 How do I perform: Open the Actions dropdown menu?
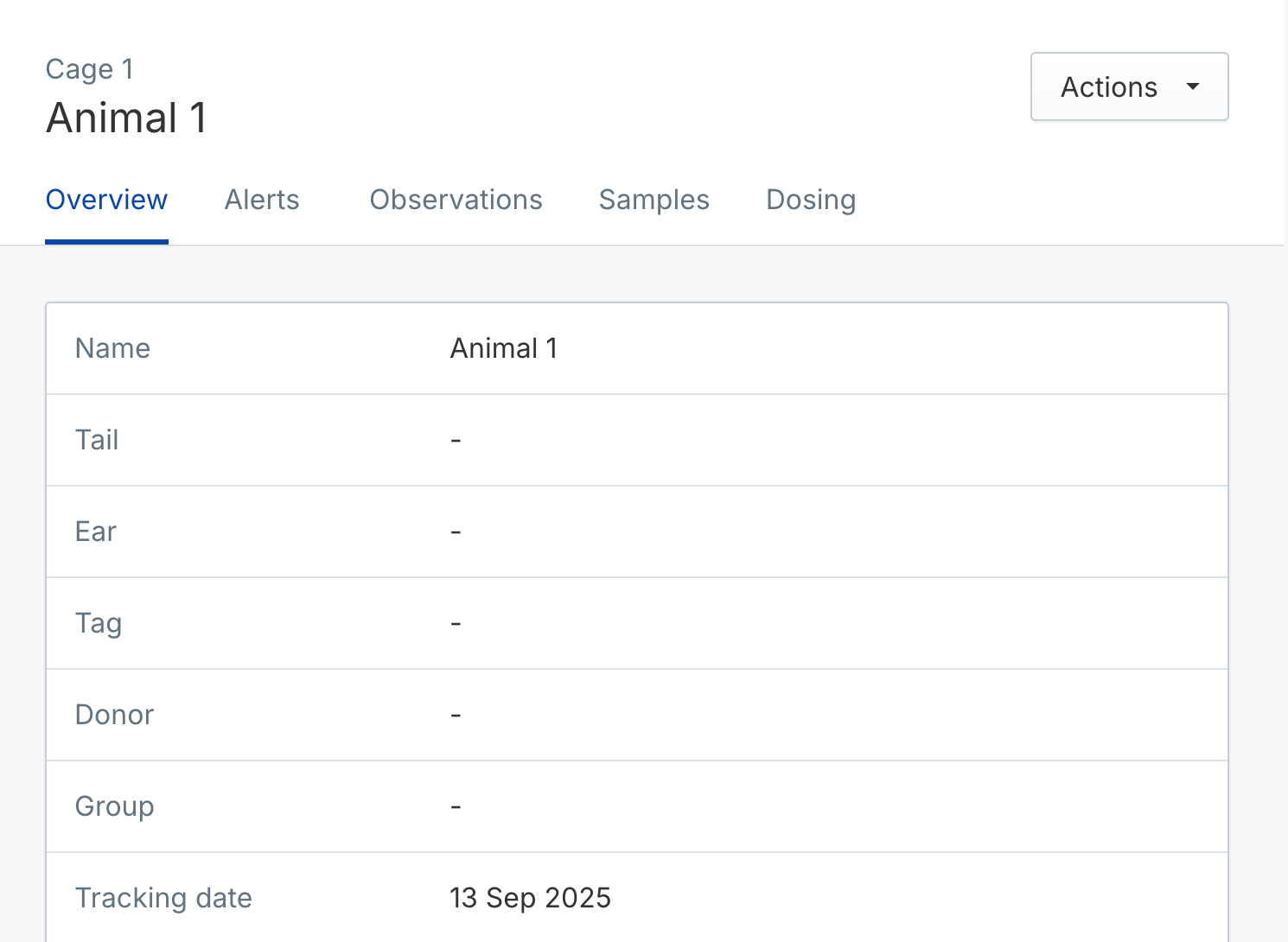point(1128,86)
